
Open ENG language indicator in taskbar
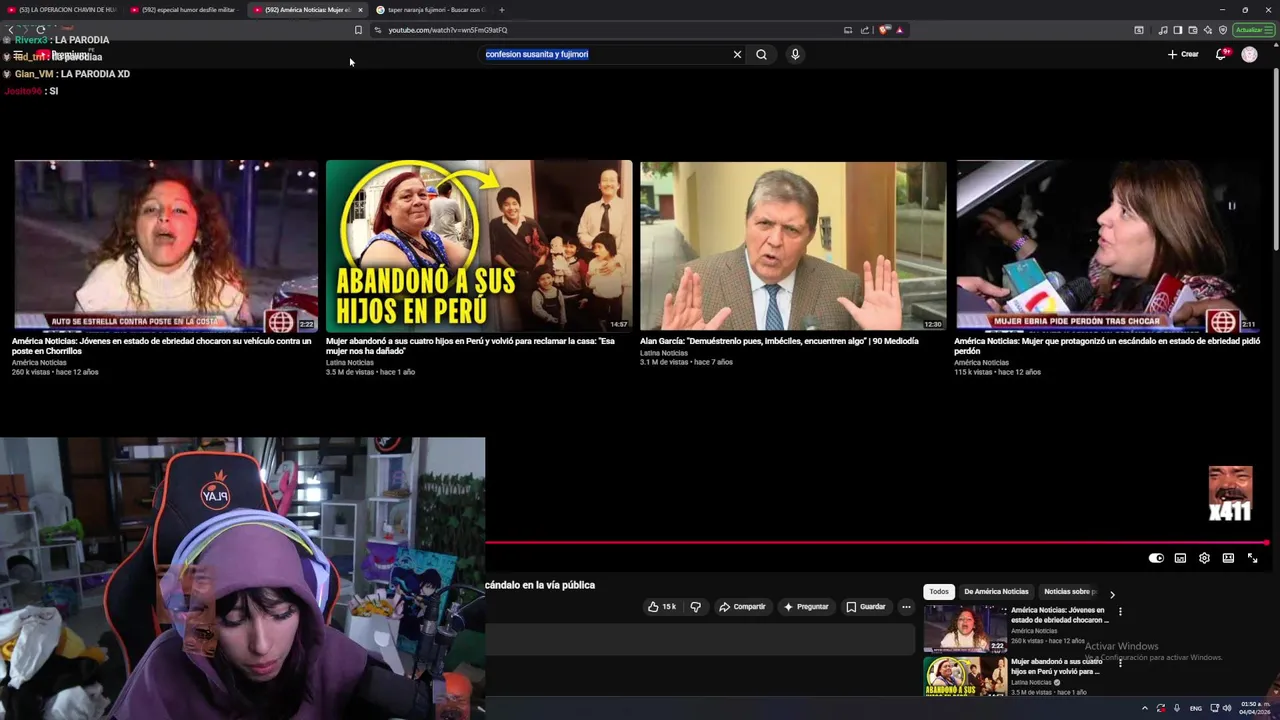[1196, 708]
